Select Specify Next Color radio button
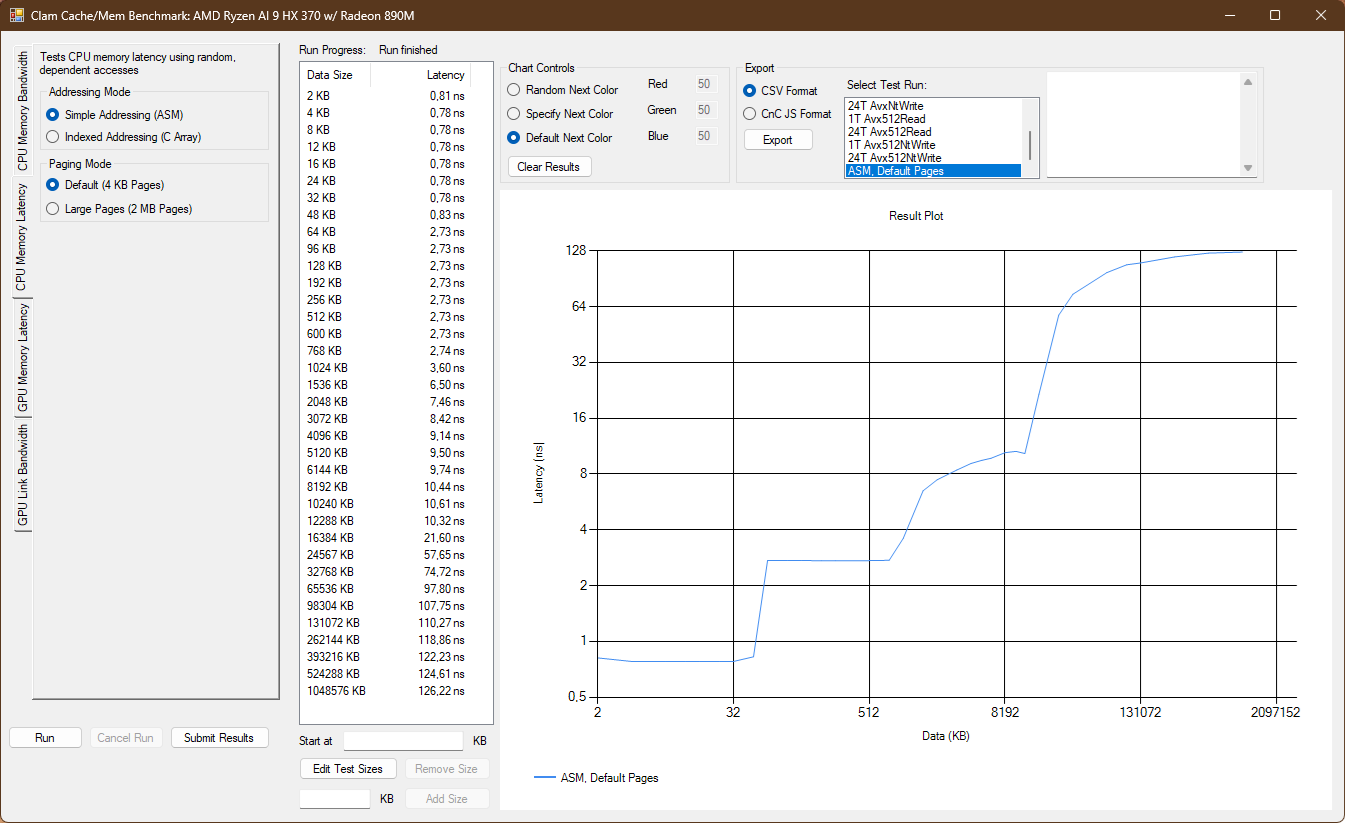The width and height of the screenshot is (1345, 823). [515, 114]
